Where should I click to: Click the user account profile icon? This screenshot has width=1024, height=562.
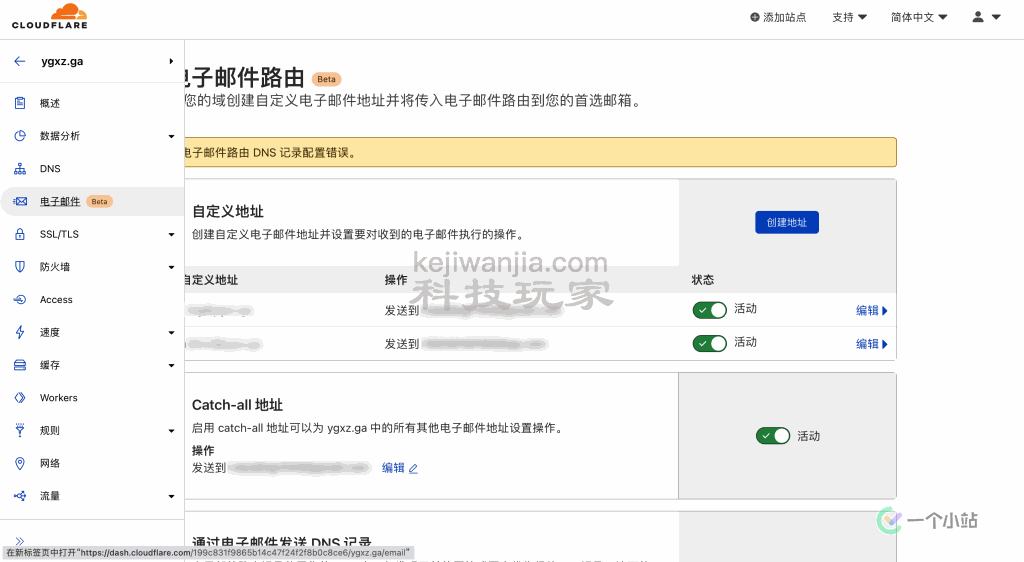pyautogui.click(x=979, y=17)
